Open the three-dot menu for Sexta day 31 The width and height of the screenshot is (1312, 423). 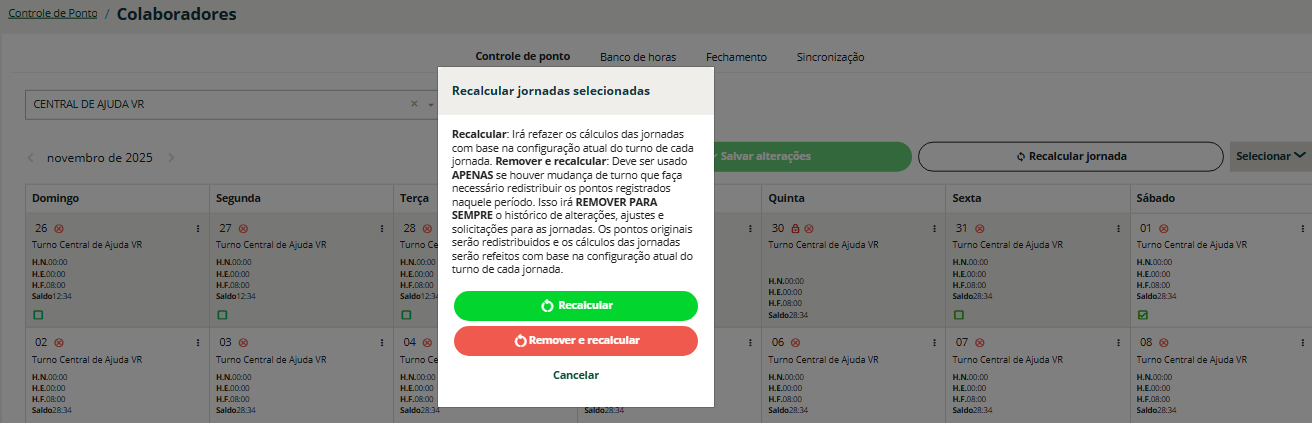(x=1118, y=229)
